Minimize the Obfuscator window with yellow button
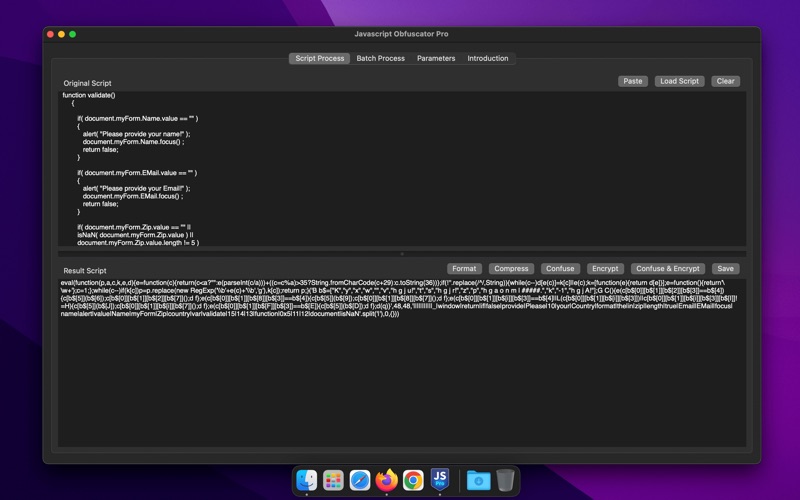Viewport: 800px width, 500px height. tap(61, 34)
